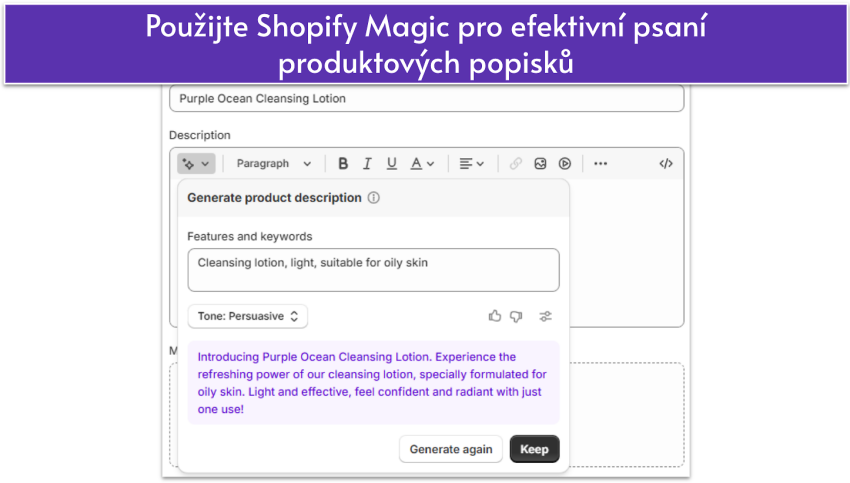Click the insert link icon
The height and width of the screenshot is (483, 850).
(x=516, y=164)
